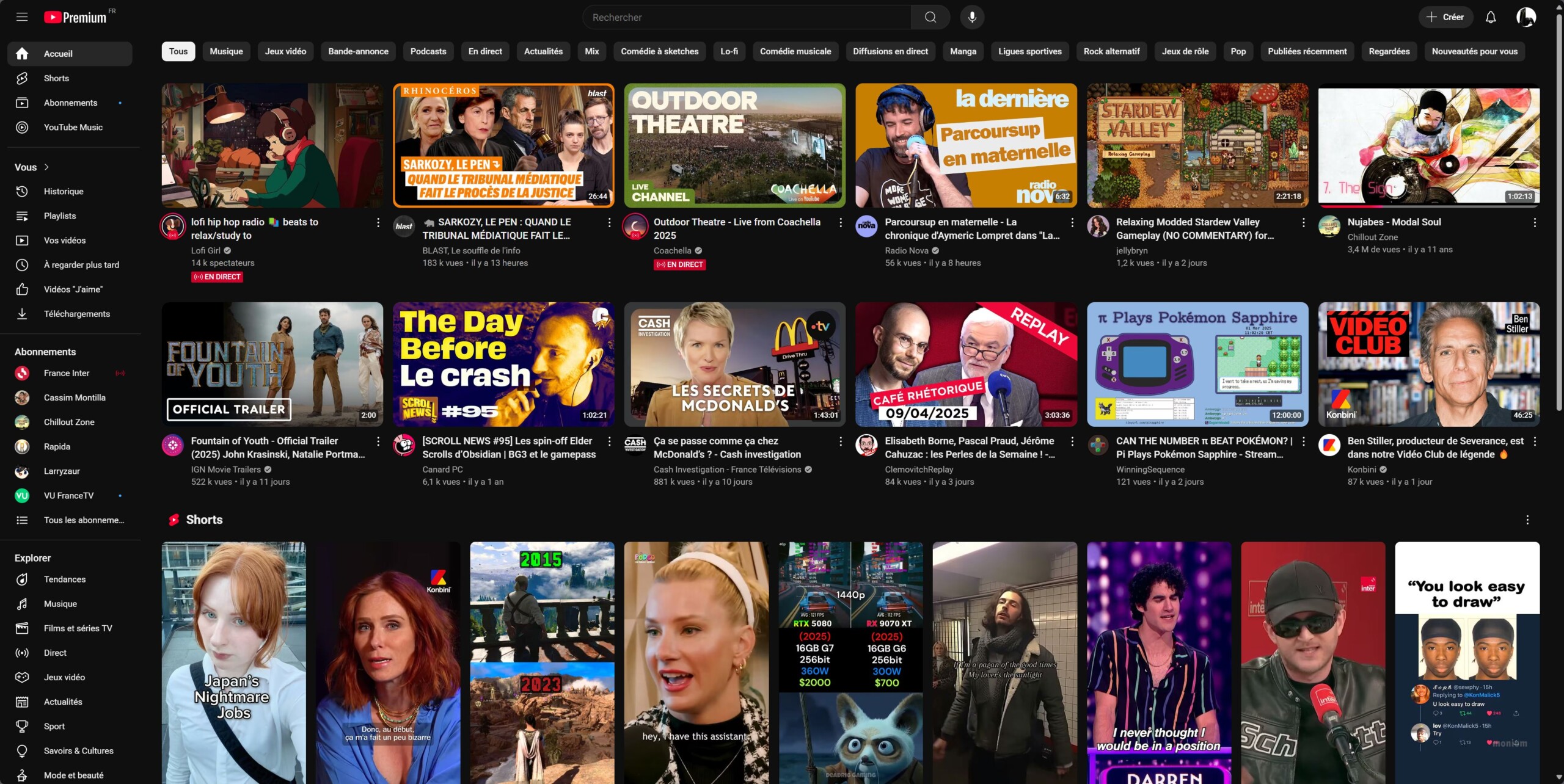Image resolution: width=1564 pixels, height=784 pixels.
Task: Open the Les secrets de McDonald's thumbnail
Action: click(735, 364)
